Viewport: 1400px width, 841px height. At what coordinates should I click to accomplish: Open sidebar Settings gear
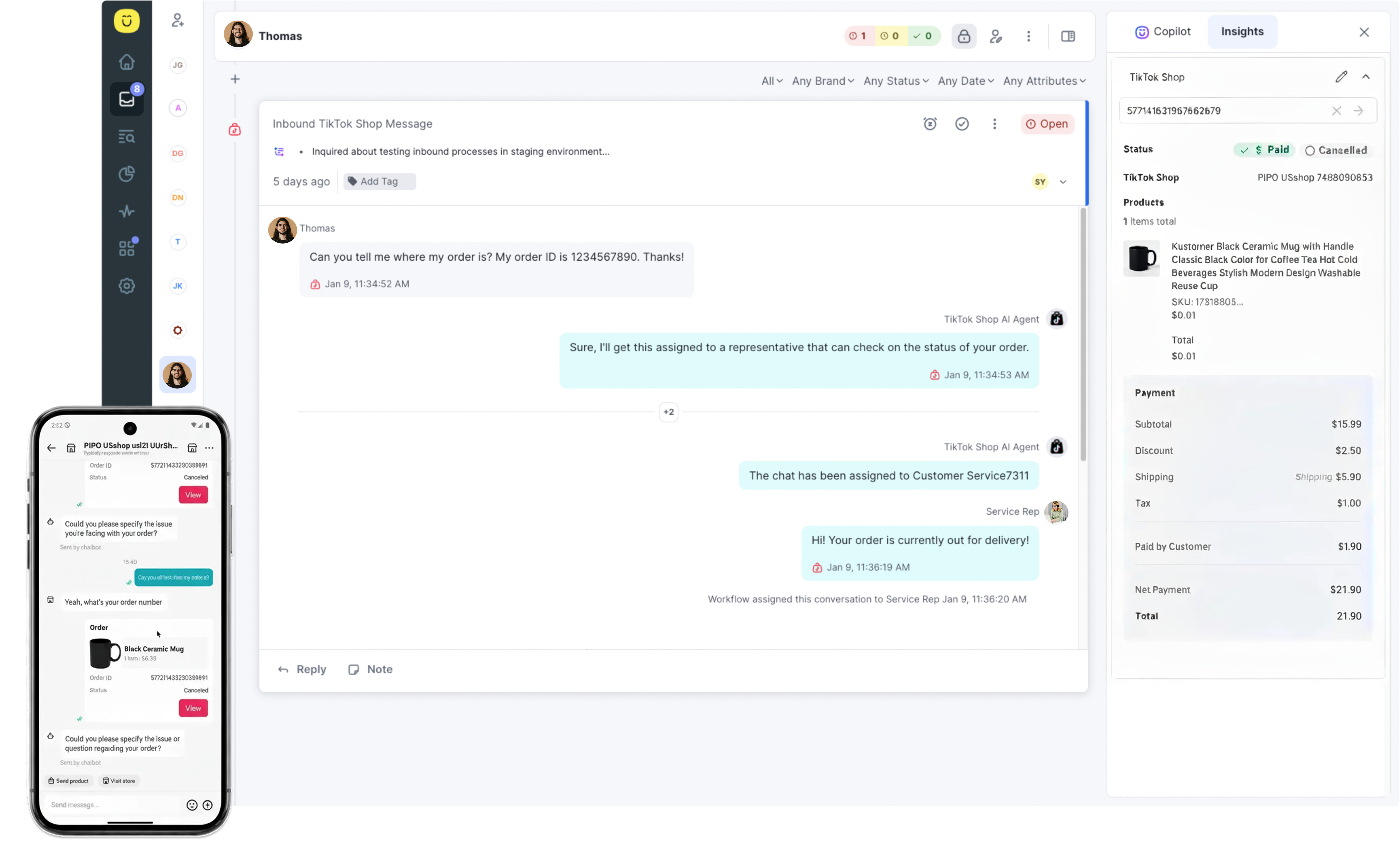(126, 286)
